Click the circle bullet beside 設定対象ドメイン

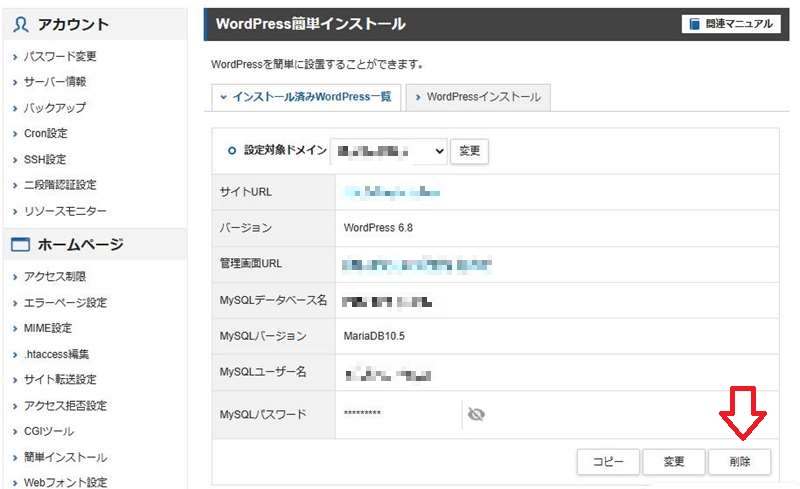click(x=232, y=151)
